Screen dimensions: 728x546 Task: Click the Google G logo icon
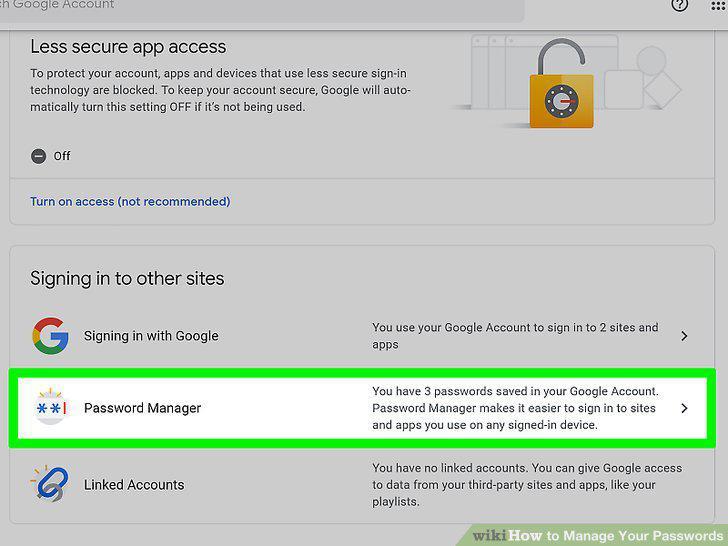point(51,336)
